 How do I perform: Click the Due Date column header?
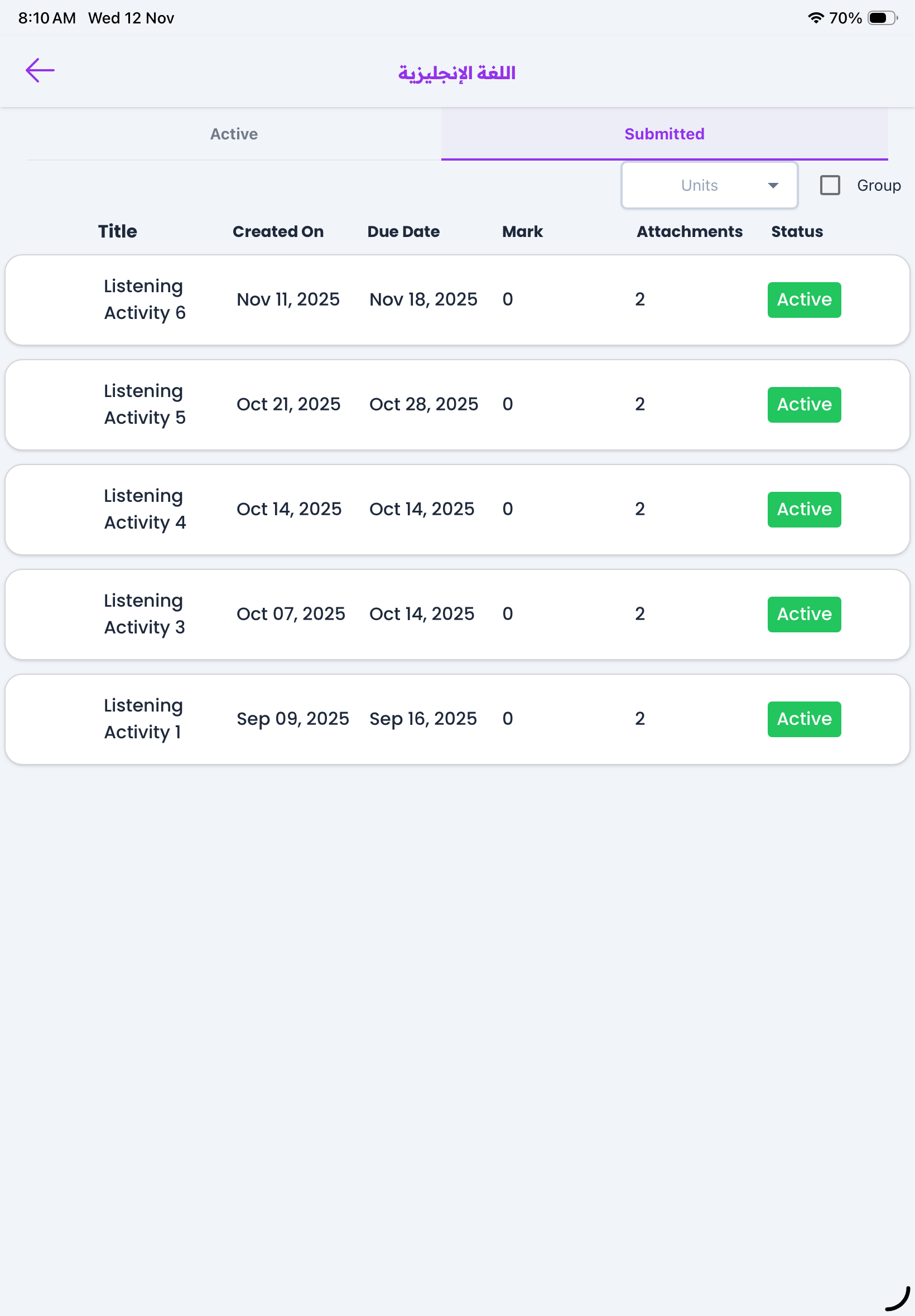click(403, 231)
